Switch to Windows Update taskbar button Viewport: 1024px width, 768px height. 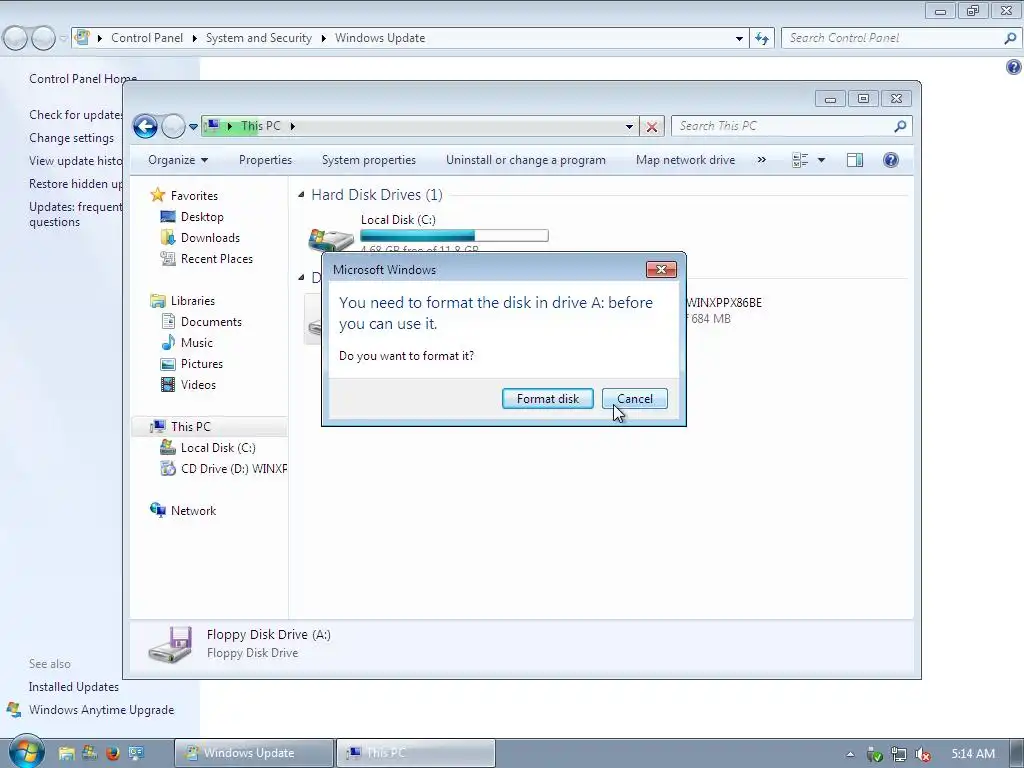(x=254, y=753)
